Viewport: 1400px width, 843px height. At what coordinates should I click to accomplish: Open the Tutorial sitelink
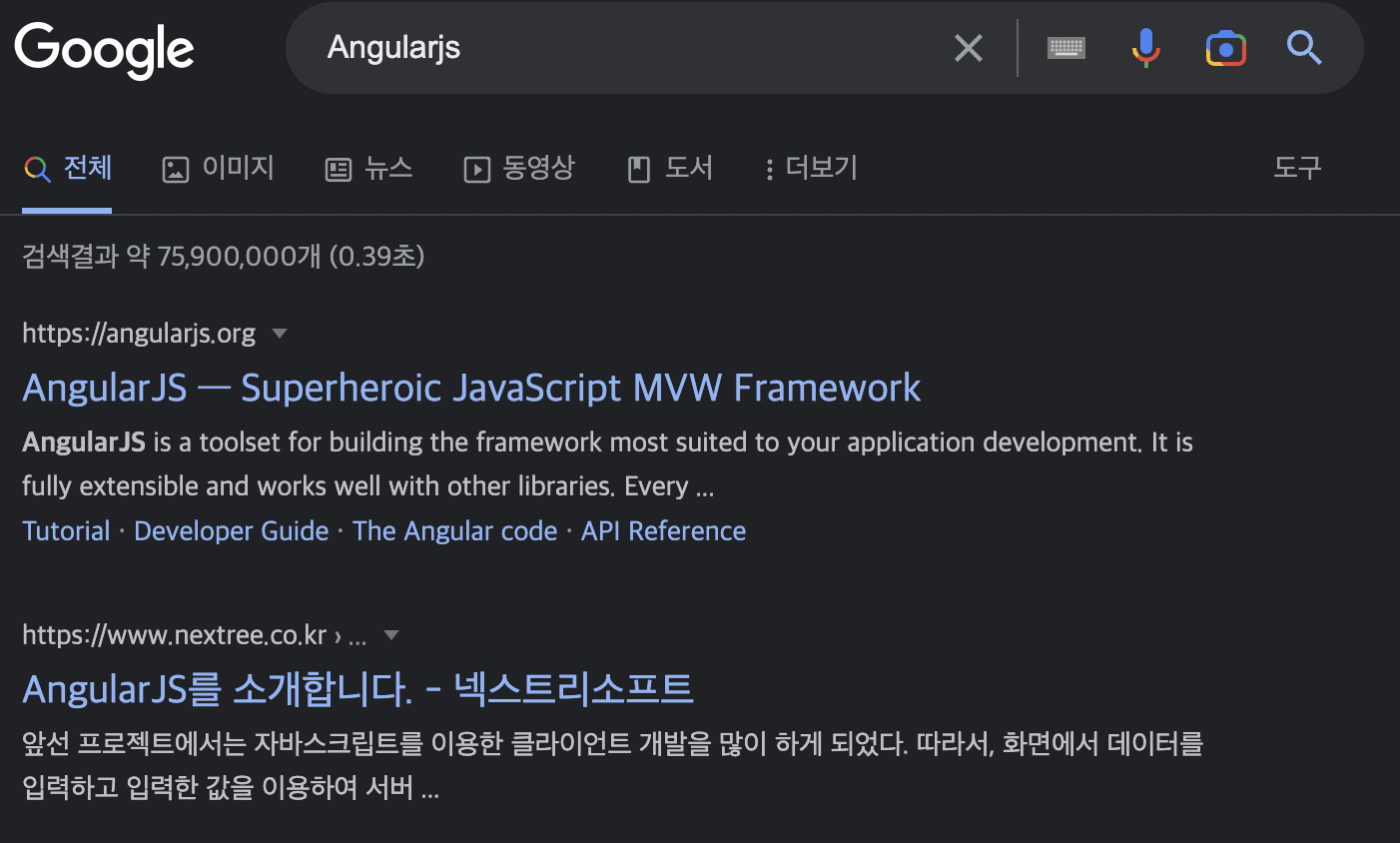point(66,530)
